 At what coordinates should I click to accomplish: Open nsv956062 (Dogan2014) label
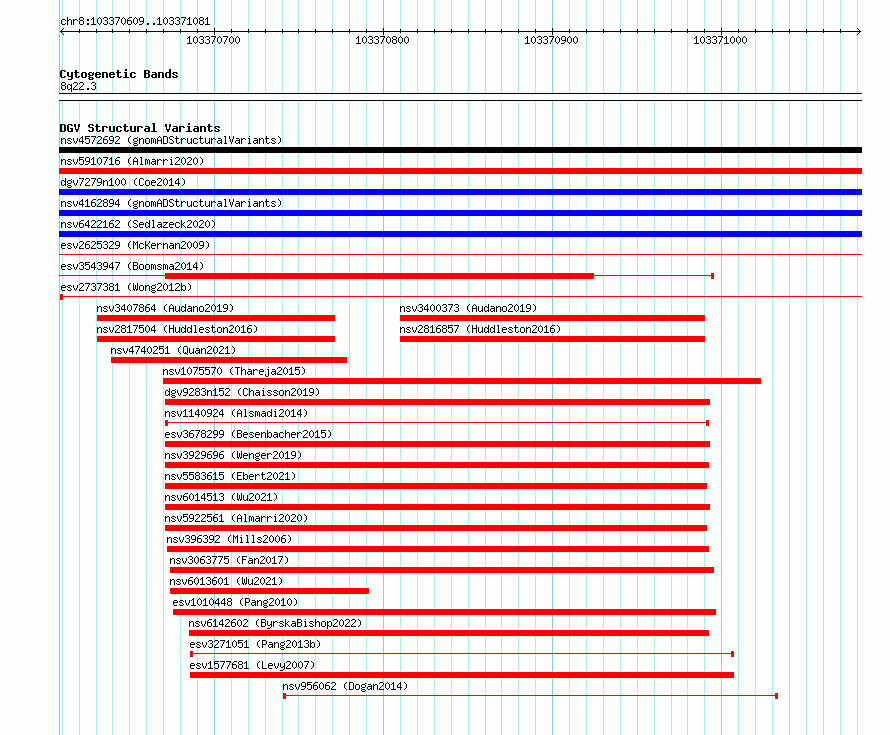[x=346, y=686]
